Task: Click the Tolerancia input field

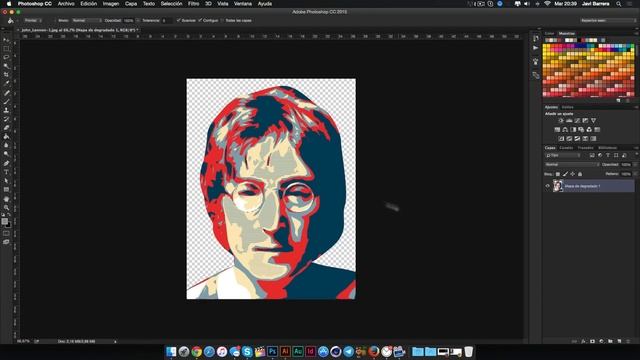Action: coord(167,20)
